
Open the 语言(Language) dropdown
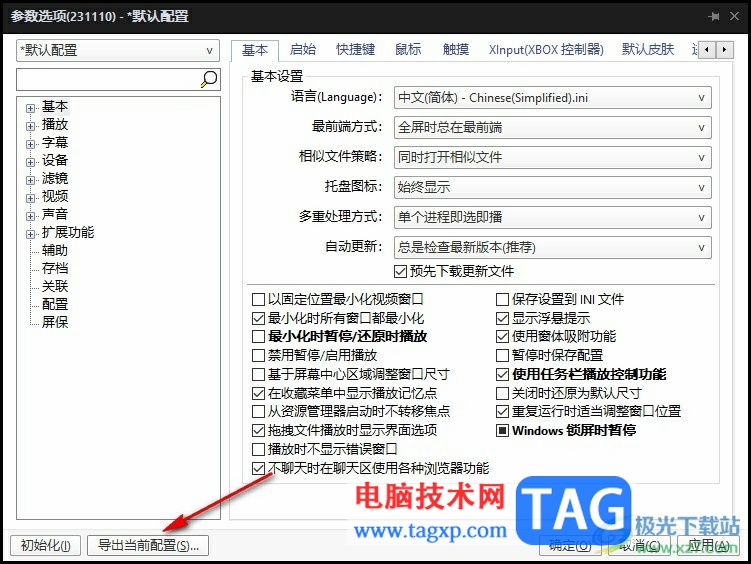(552, 98)
